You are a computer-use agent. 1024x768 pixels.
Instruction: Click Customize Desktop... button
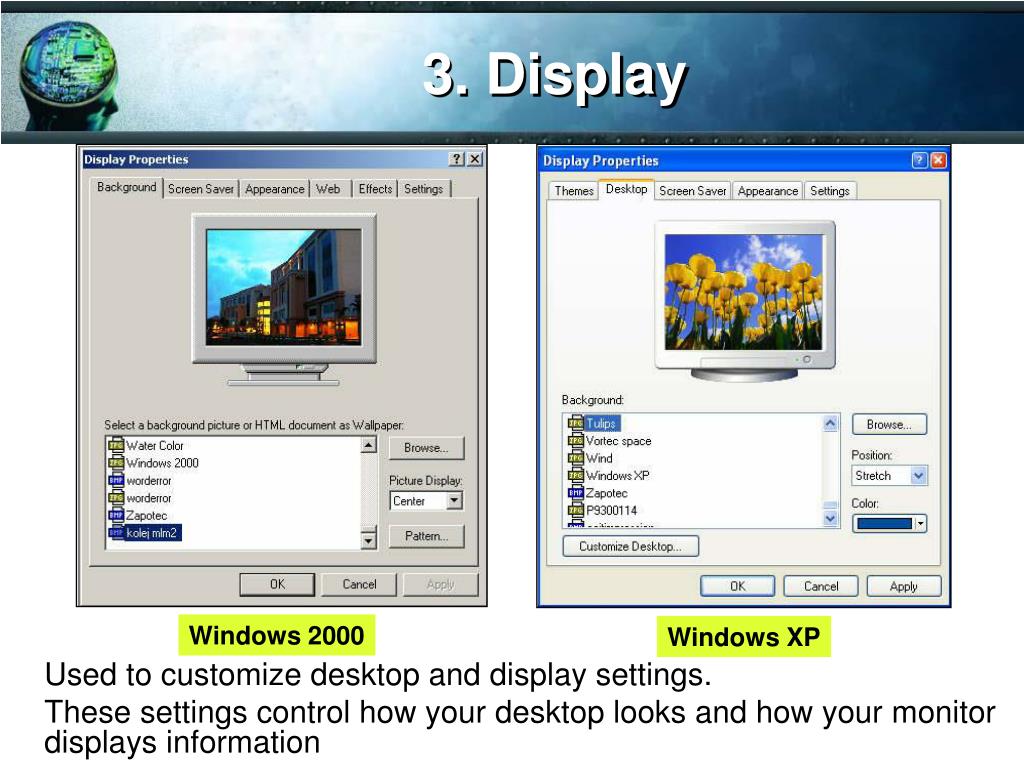(x=630, y=546)
